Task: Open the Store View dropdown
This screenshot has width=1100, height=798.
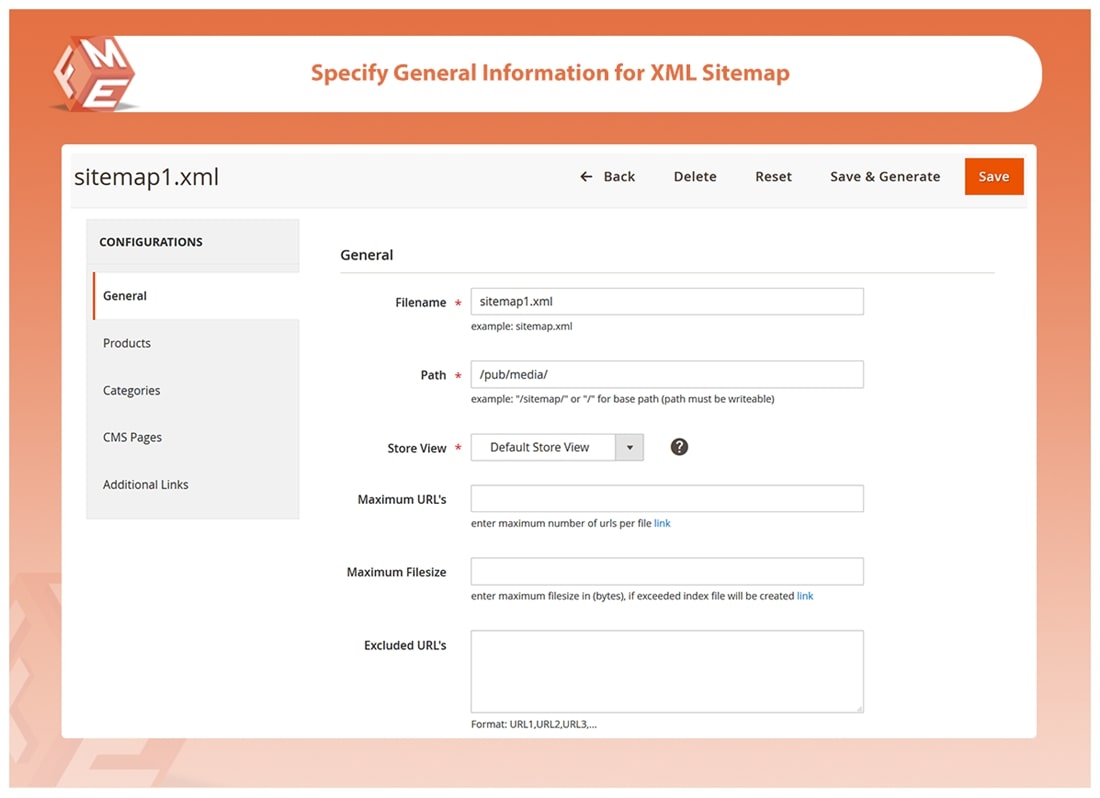Action: 557,447
